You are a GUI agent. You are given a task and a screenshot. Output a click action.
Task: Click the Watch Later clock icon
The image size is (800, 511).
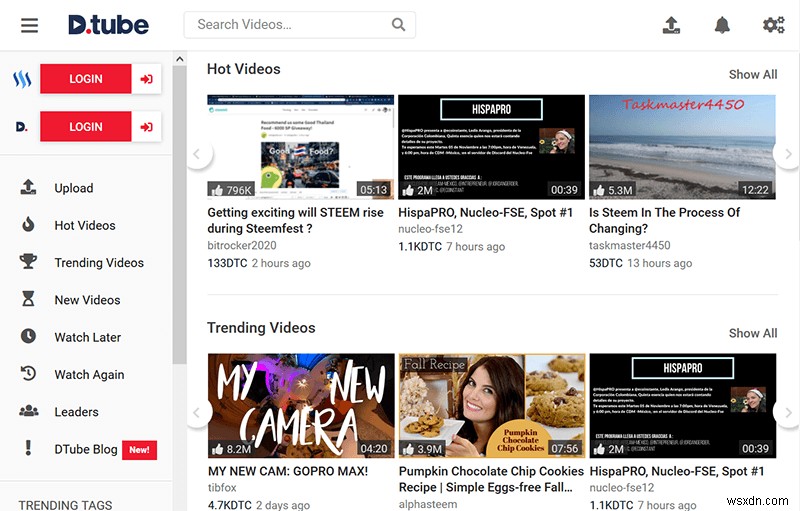point(29,337)
